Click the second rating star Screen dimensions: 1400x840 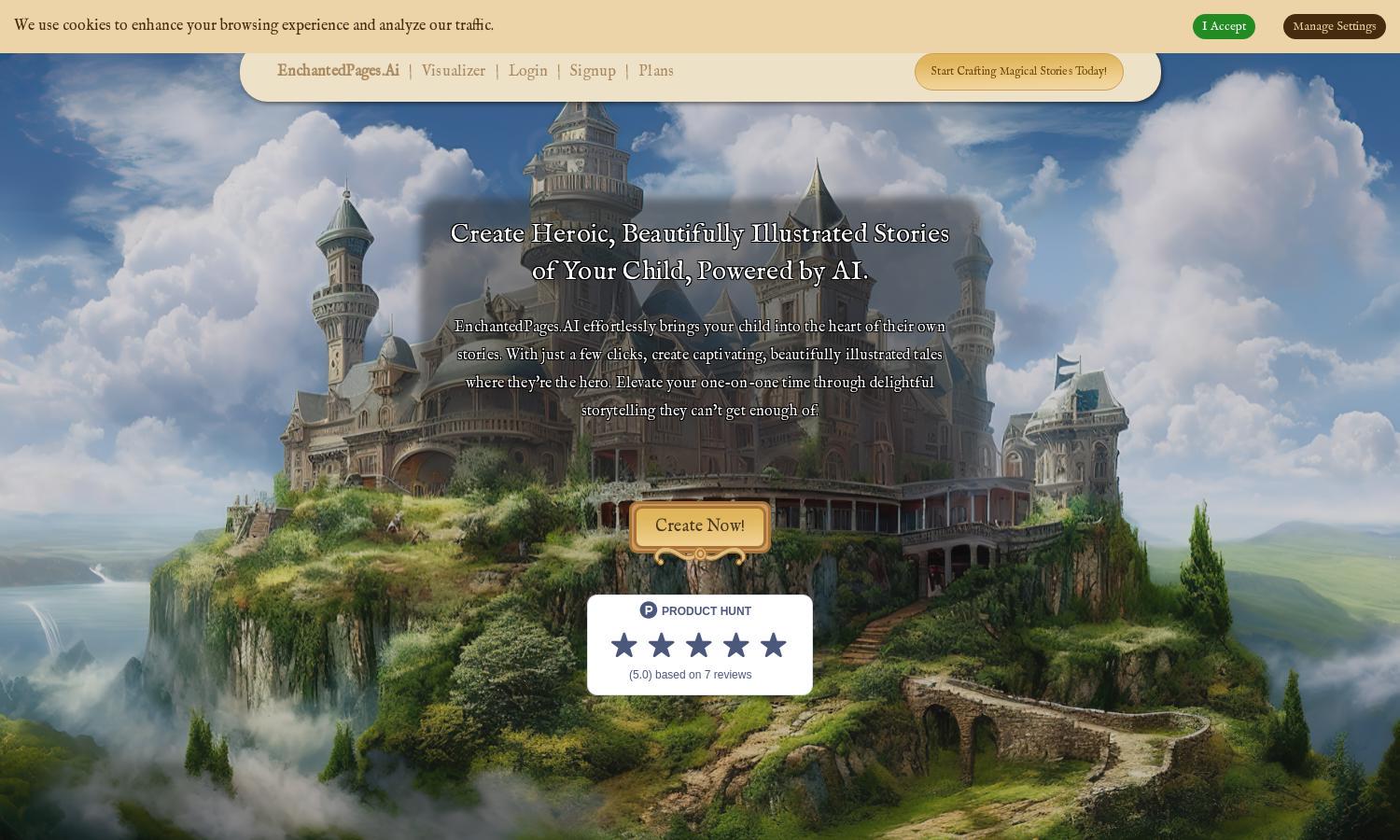pyautogui.click(x=662, y=645)
